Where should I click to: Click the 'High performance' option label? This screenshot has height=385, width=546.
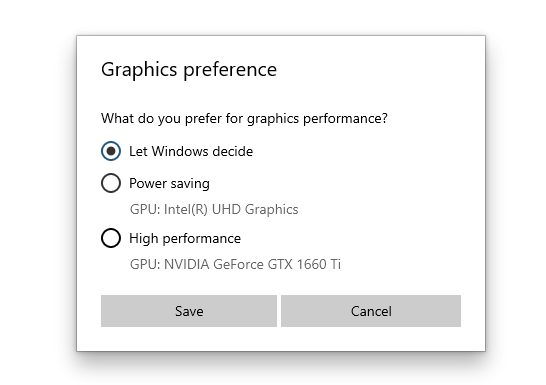pyautogui.click(x=185, y=238)
